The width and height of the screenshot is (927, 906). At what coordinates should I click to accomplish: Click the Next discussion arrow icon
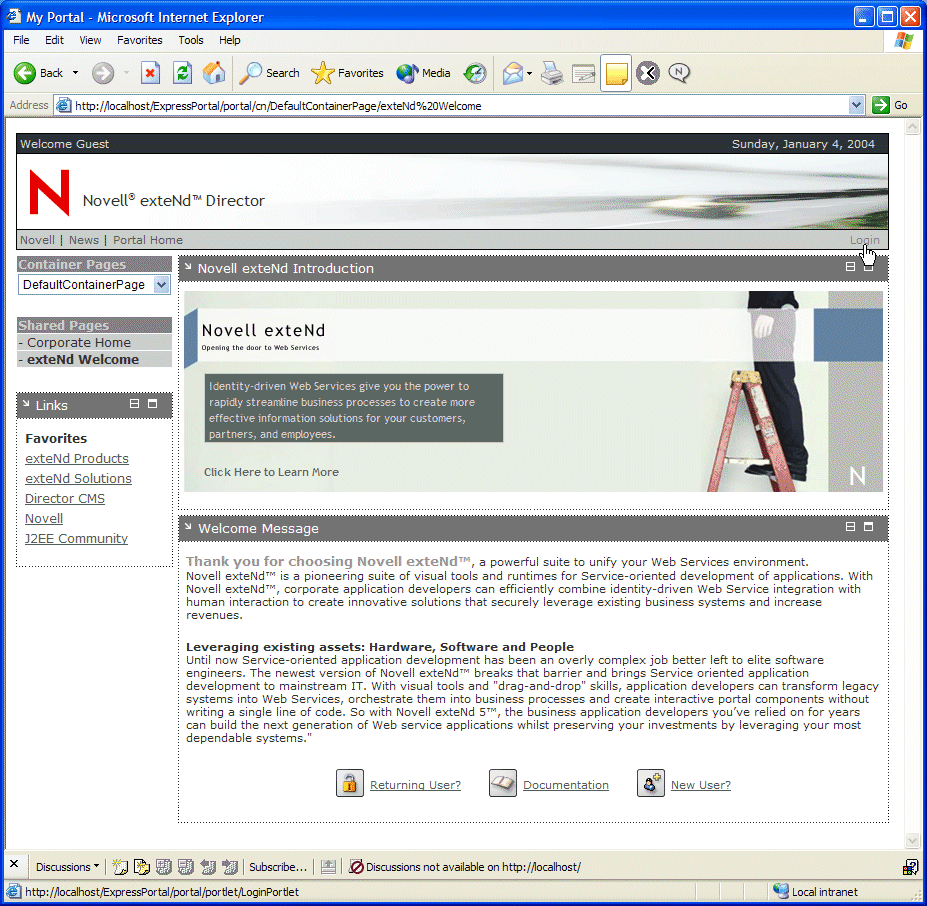tap(229, 866)
